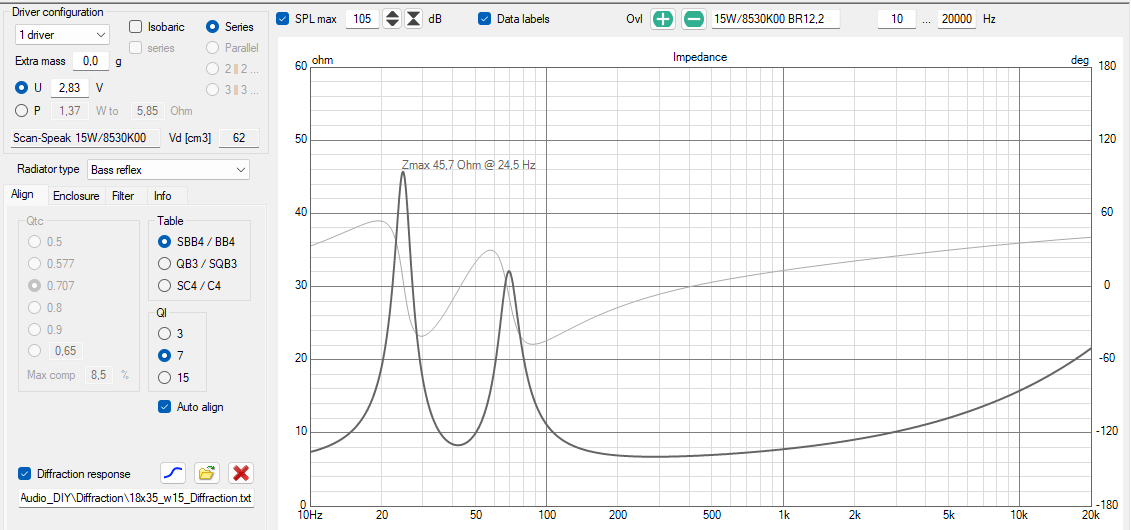Switch to the Filter tab
This screenshot has width=1131, height=530.
tap(123, 195)
